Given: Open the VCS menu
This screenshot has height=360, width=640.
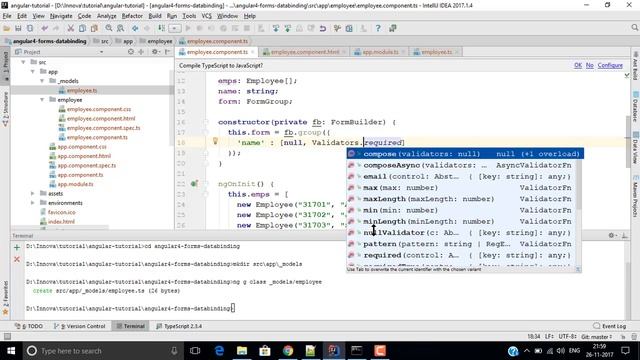Looking at the screenshot, I should tap(207, 16).
